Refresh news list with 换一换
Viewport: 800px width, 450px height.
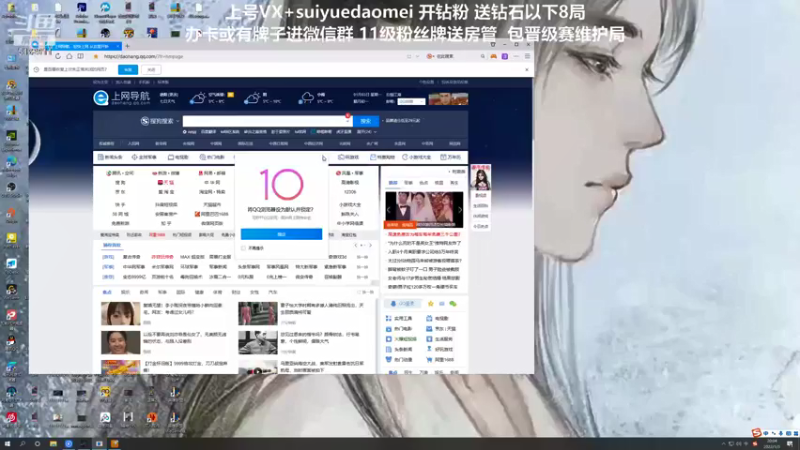(x=366, y=292)
